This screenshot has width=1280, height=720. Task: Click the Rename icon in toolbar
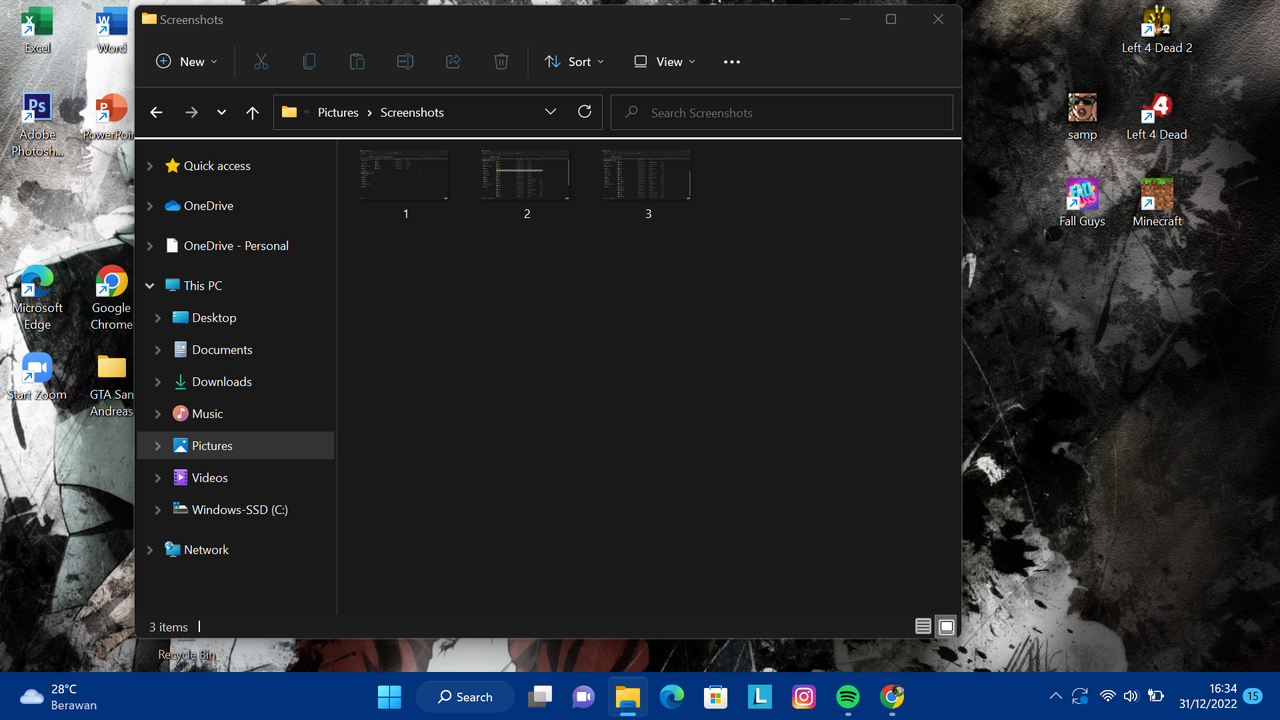405,62
